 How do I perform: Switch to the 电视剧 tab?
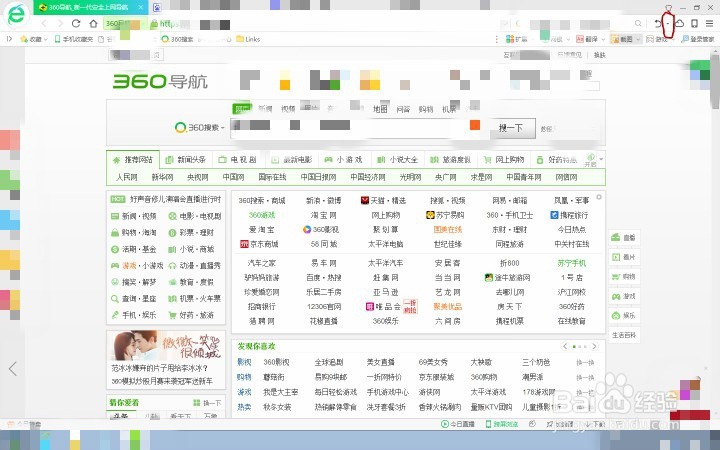[x=237, y=160]
